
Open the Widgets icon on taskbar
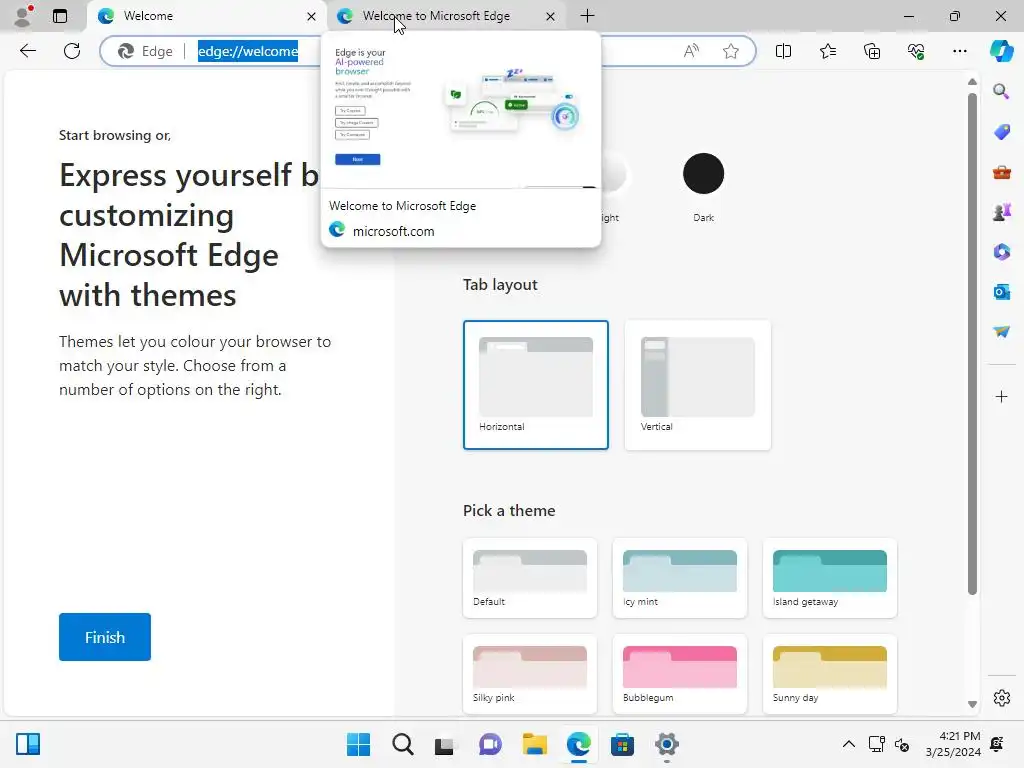[x=28, y=744]
